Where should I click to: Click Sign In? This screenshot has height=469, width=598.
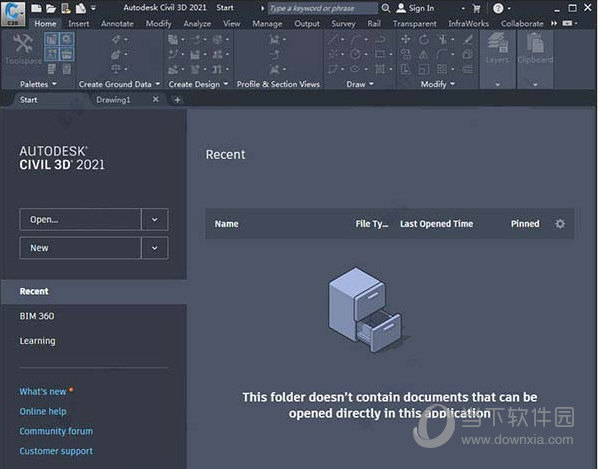point(415,8)
